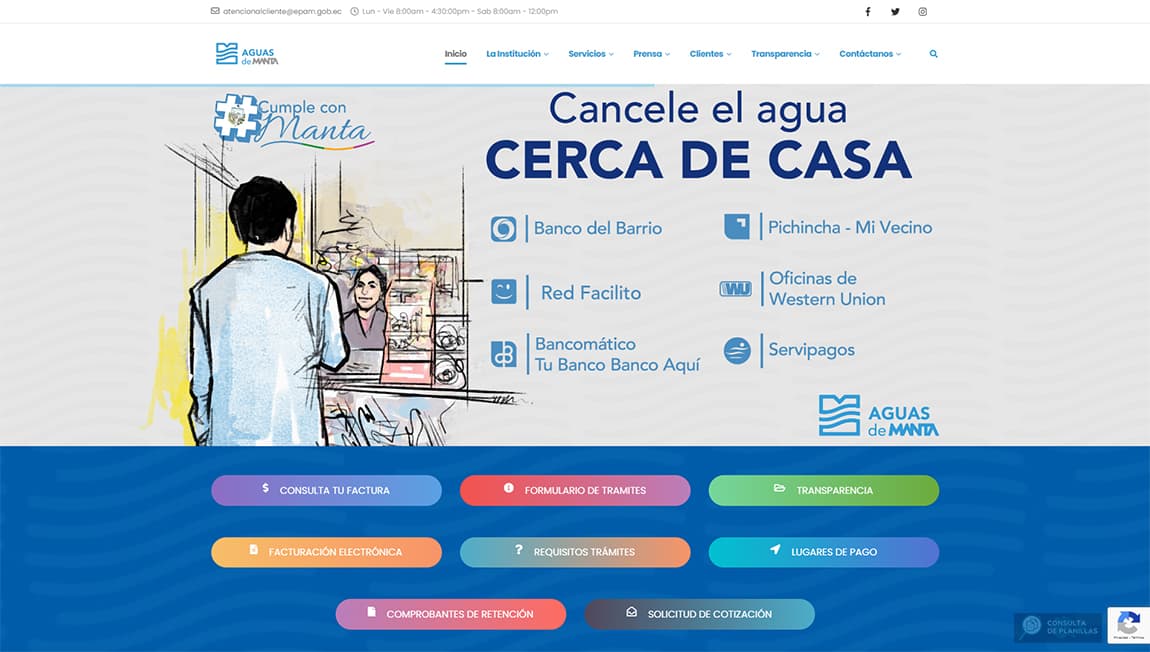
Task: Click the Consulta tu Factura button
Action: coord(326,490)
